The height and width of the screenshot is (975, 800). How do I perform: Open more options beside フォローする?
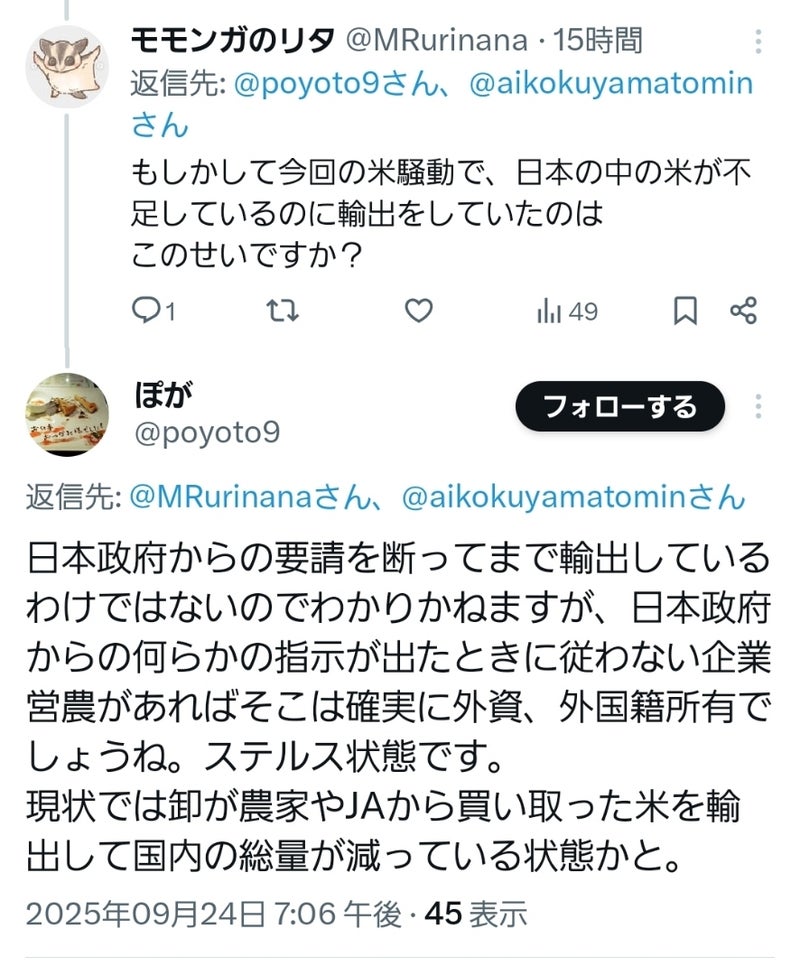click(758, 407)
